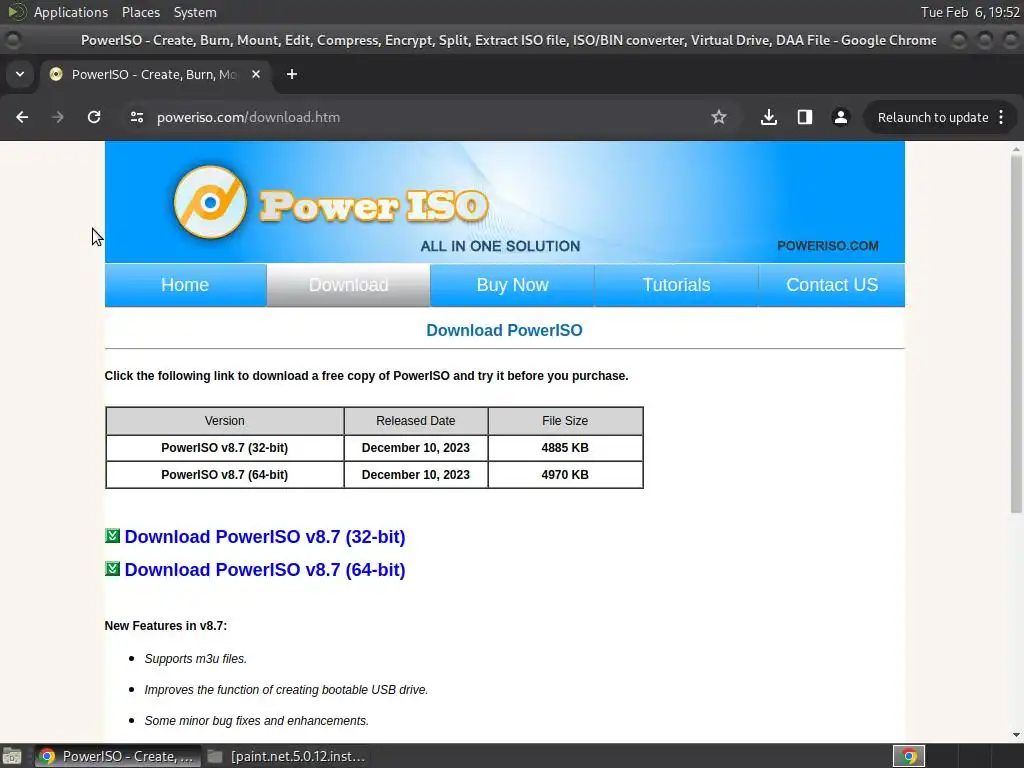The width and height of the screenshot is (1024, 768).
Task: Click the PowerISO tab favicon
Action: pyautogui.click(x=56, y=74)
